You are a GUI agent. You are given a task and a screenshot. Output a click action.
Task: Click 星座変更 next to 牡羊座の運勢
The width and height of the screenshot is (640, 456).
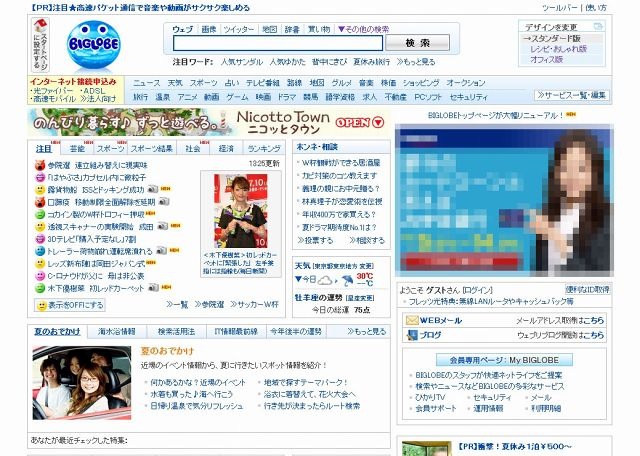(x=360, y=298)
